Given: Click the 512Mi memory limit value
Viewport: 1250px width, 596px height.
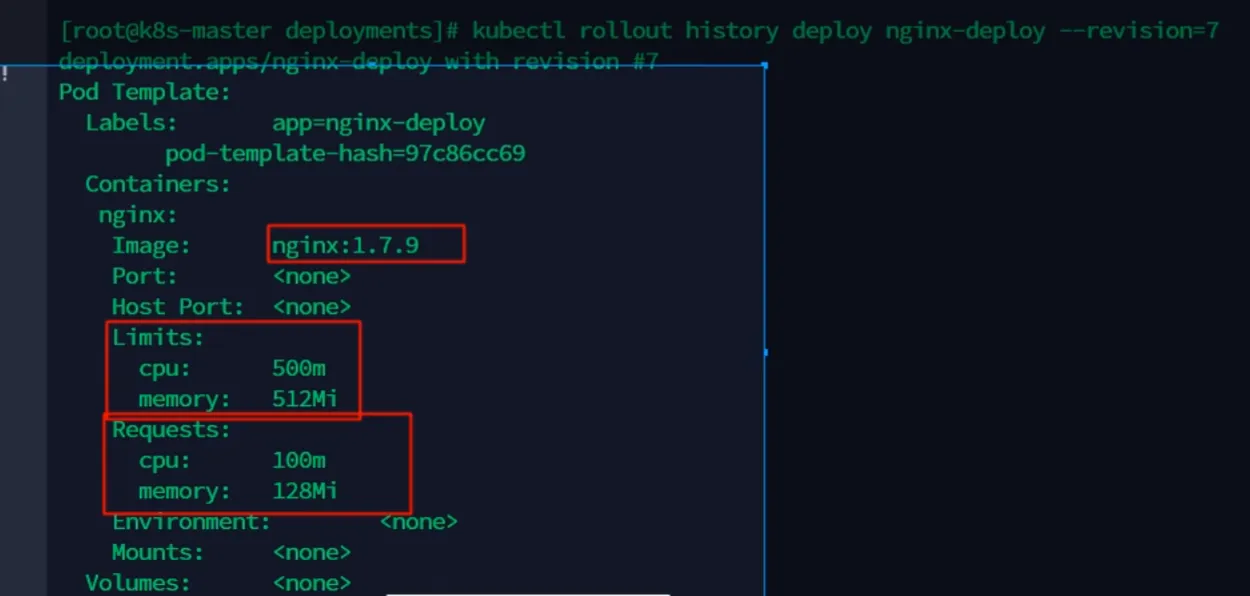Looking at the screenshot, I should 305,399.
